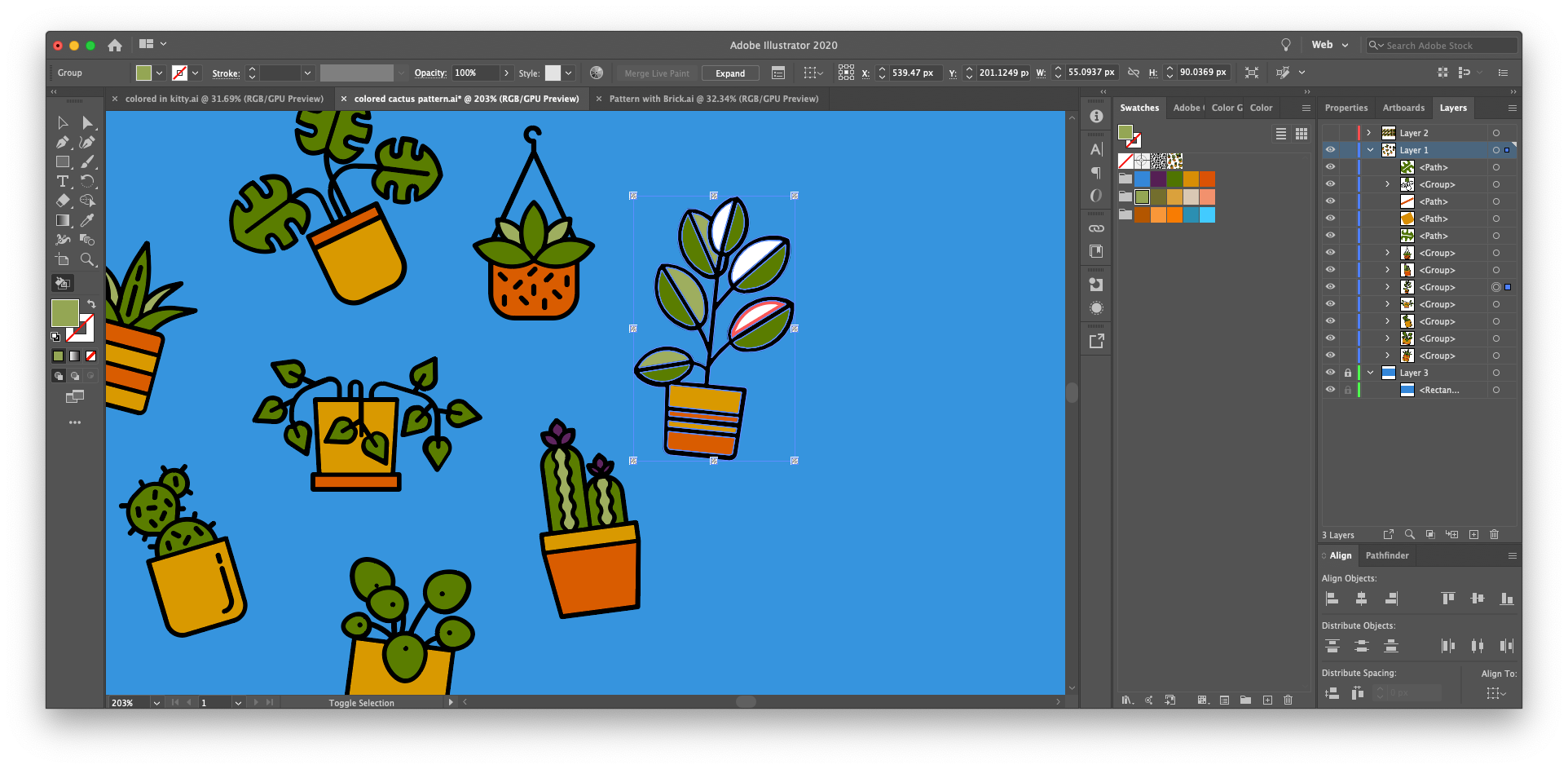The image size is (1568, 769).
Task: Toggle constrain width and height proportions
Action: [1133, 73]
